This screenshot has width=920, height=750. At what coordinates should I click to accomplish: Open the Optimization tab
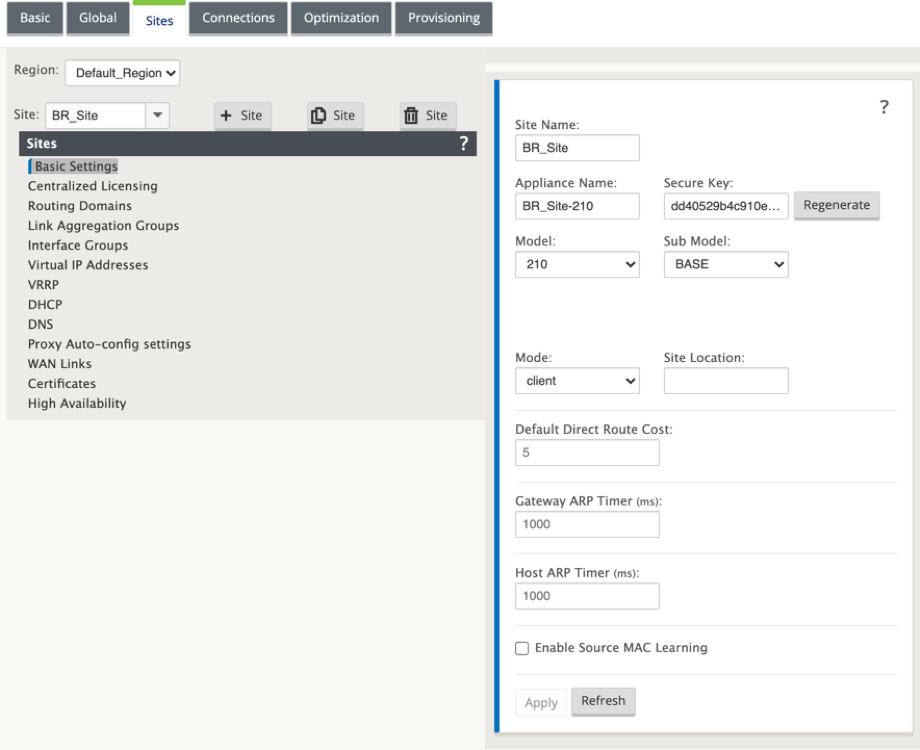(341, 18)
